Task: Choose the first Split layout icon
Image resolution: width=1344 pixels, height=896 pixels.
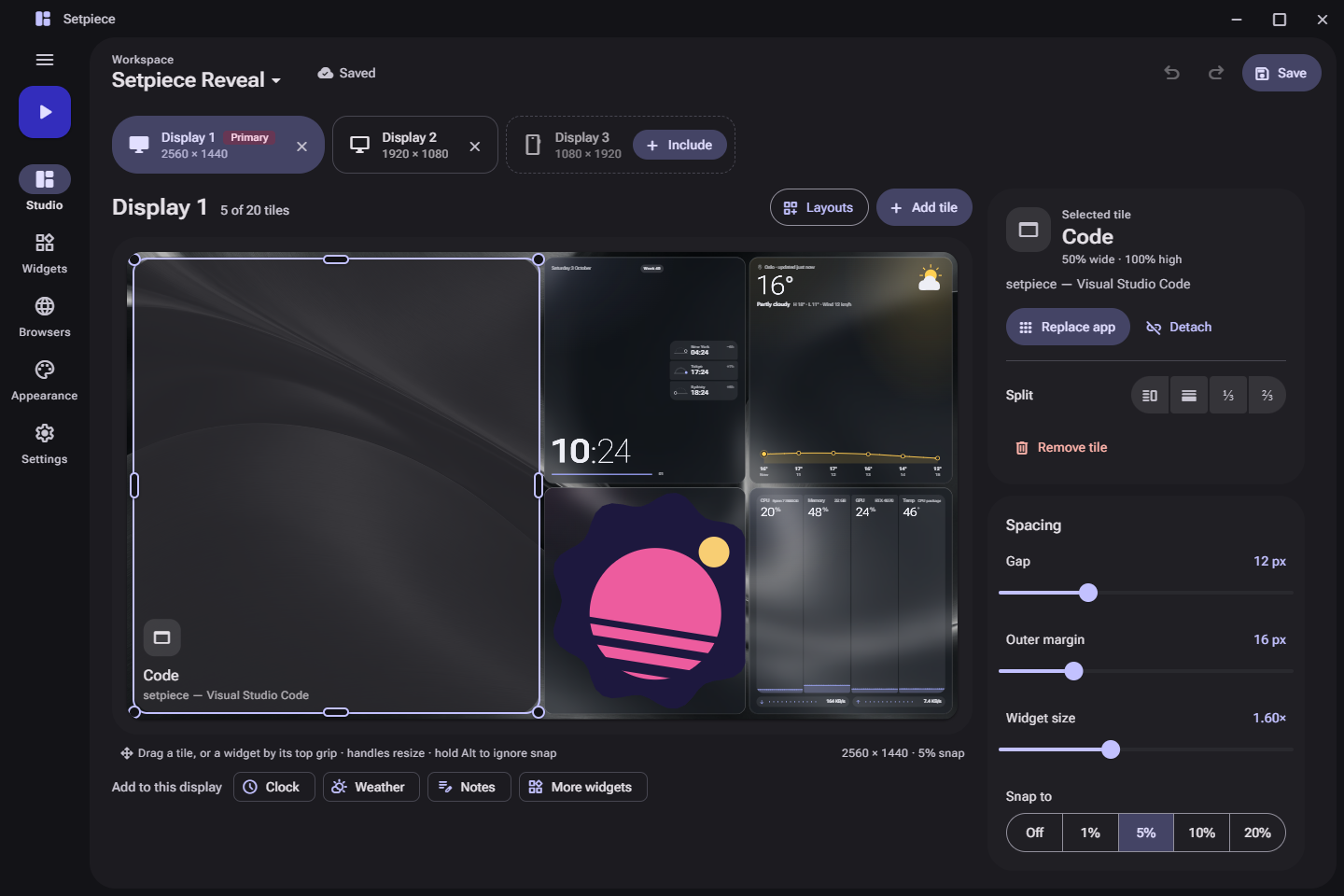Action: pos(1150,395)
